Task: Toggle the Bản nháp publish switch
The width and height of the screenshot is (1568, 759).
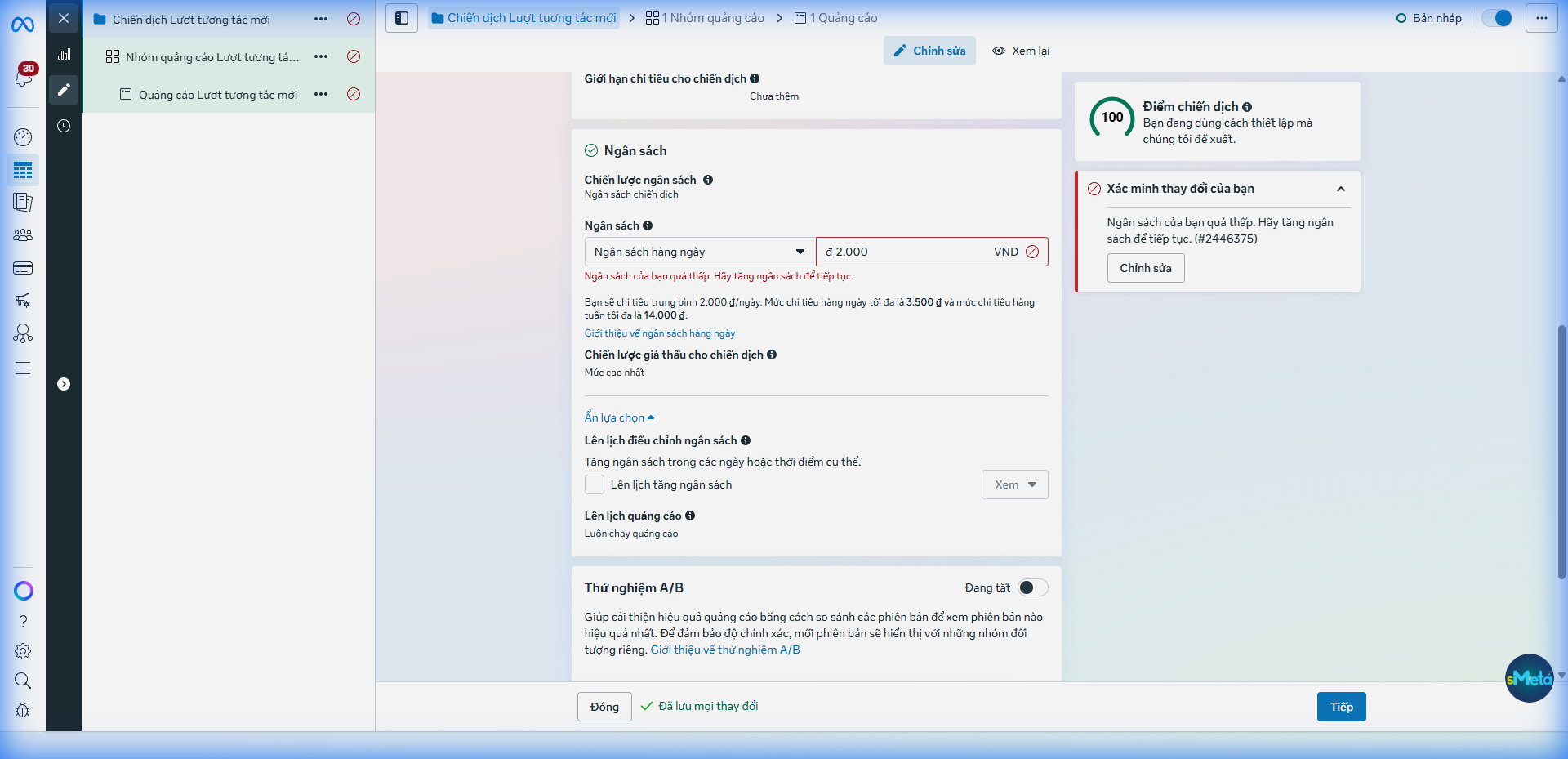Action: coord(1497,18)
